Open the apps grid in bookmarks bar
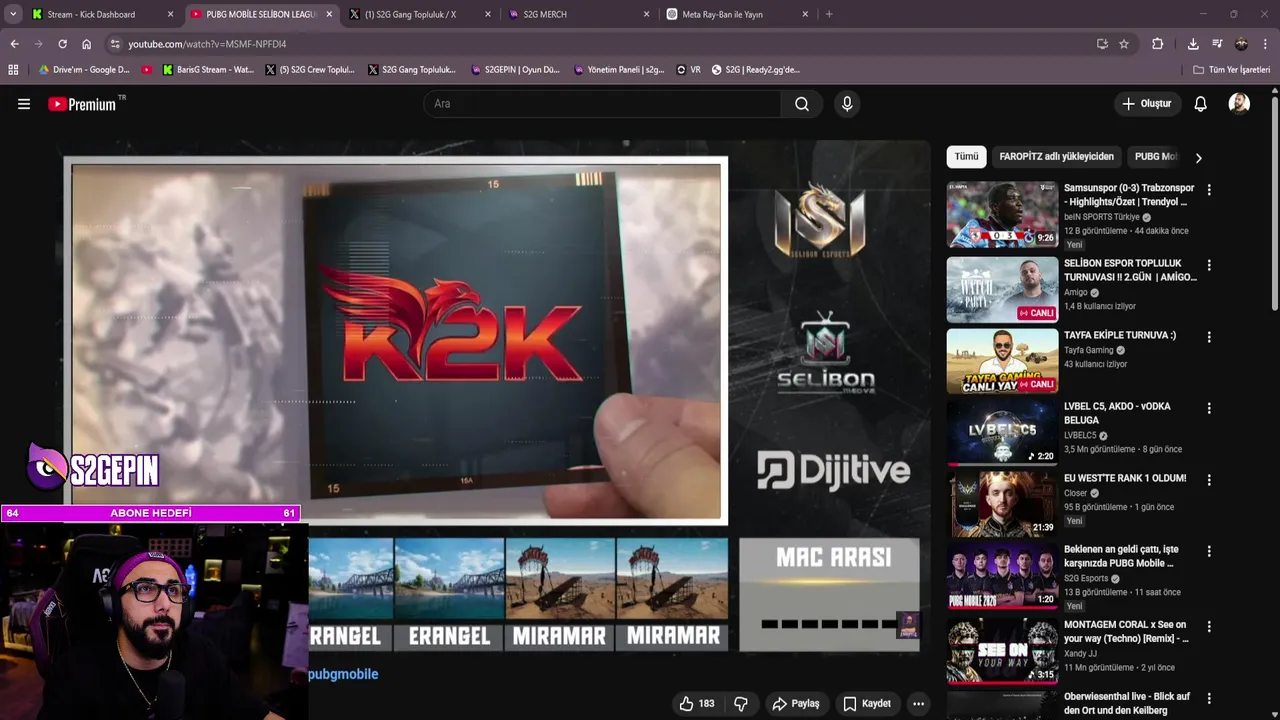The image size is (1280, 720). click(x=13, y=70)
